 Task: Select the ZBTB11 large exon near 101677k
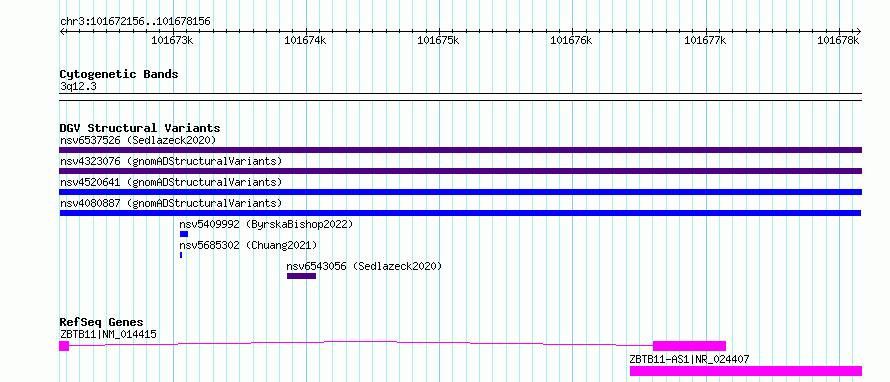pyautogui.click(x=690, y=346)
